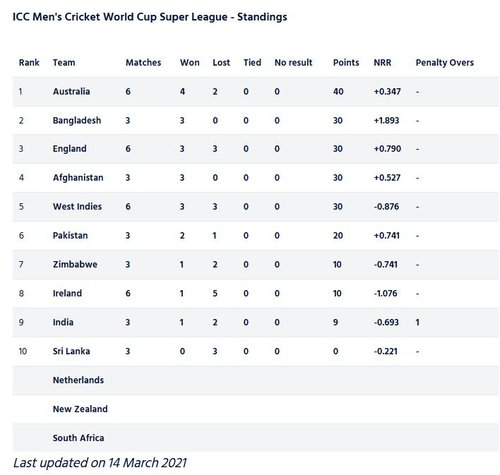
Task: Select the England team name
Action: coord(70,149)
